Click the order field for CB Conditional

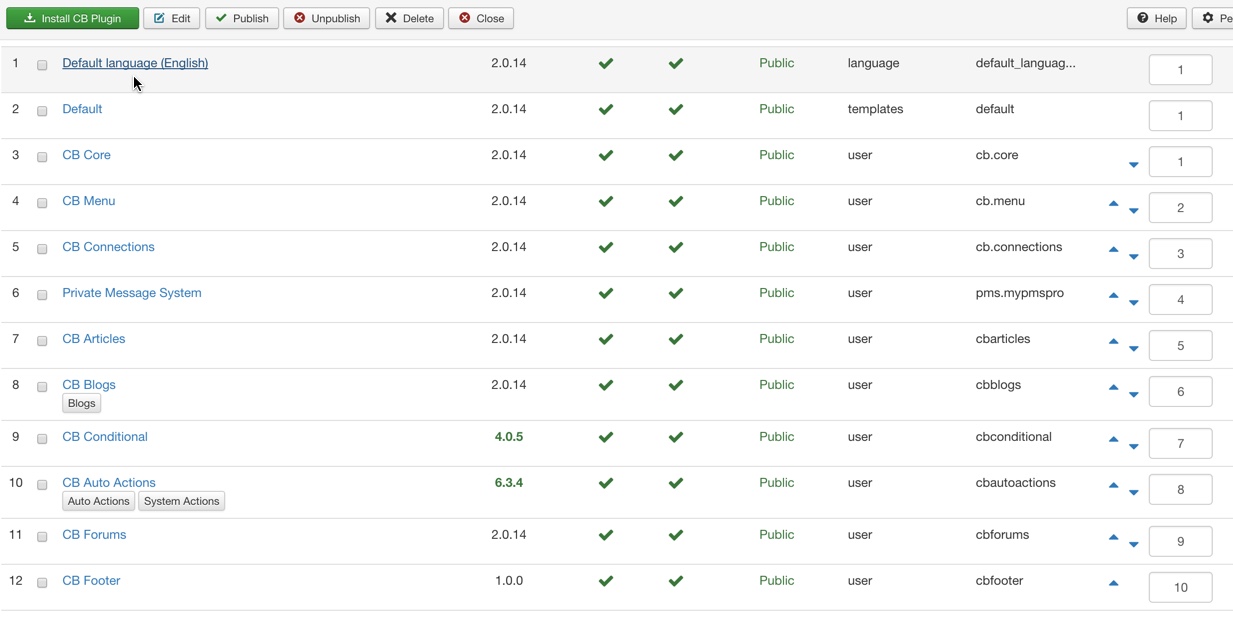pyautogui.click(x=1180, y=443)
